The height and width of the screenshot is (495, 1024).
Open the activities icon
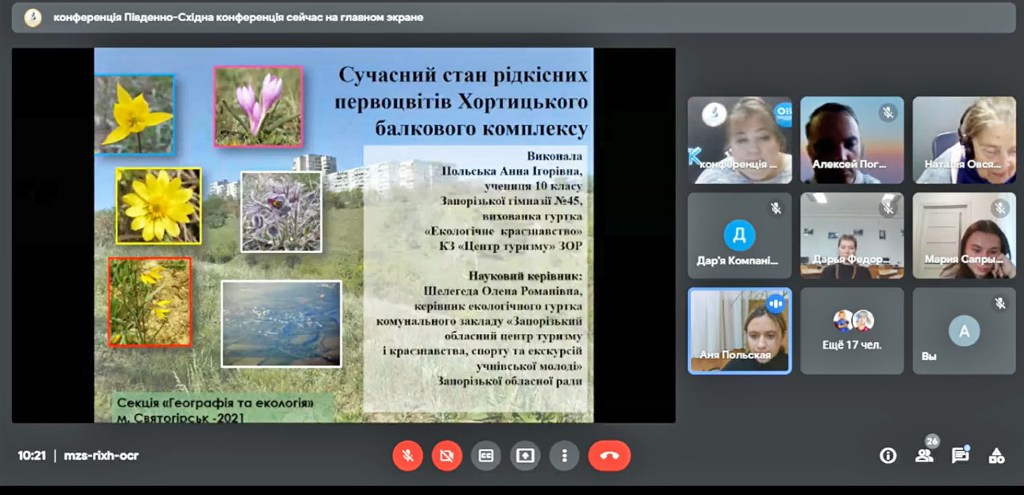click(x=996, y=456)
